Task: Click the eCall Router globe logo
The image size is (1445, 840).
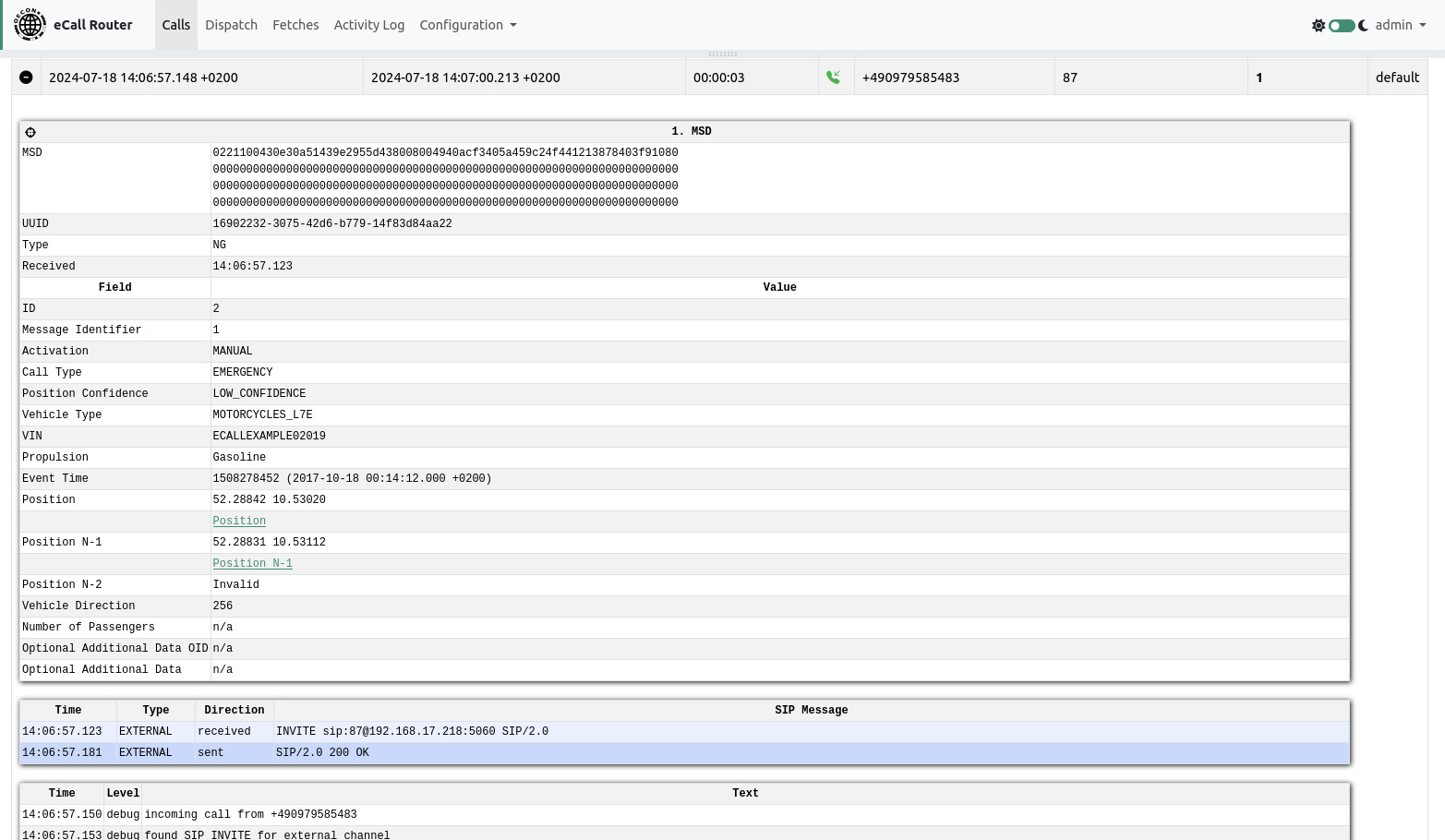Action: coord(30,25)
